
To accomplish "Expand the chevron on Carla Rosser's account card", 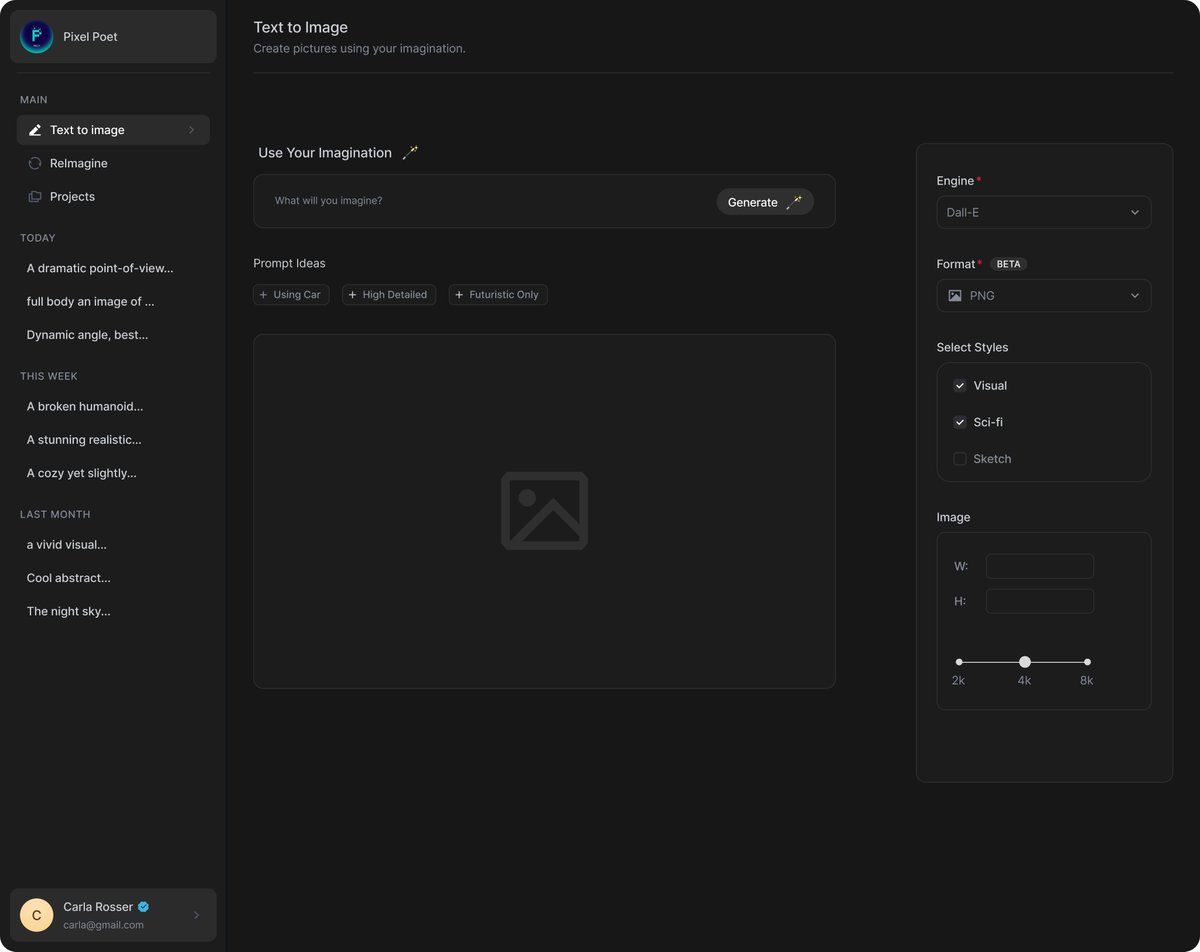I will tap(196, 915).
